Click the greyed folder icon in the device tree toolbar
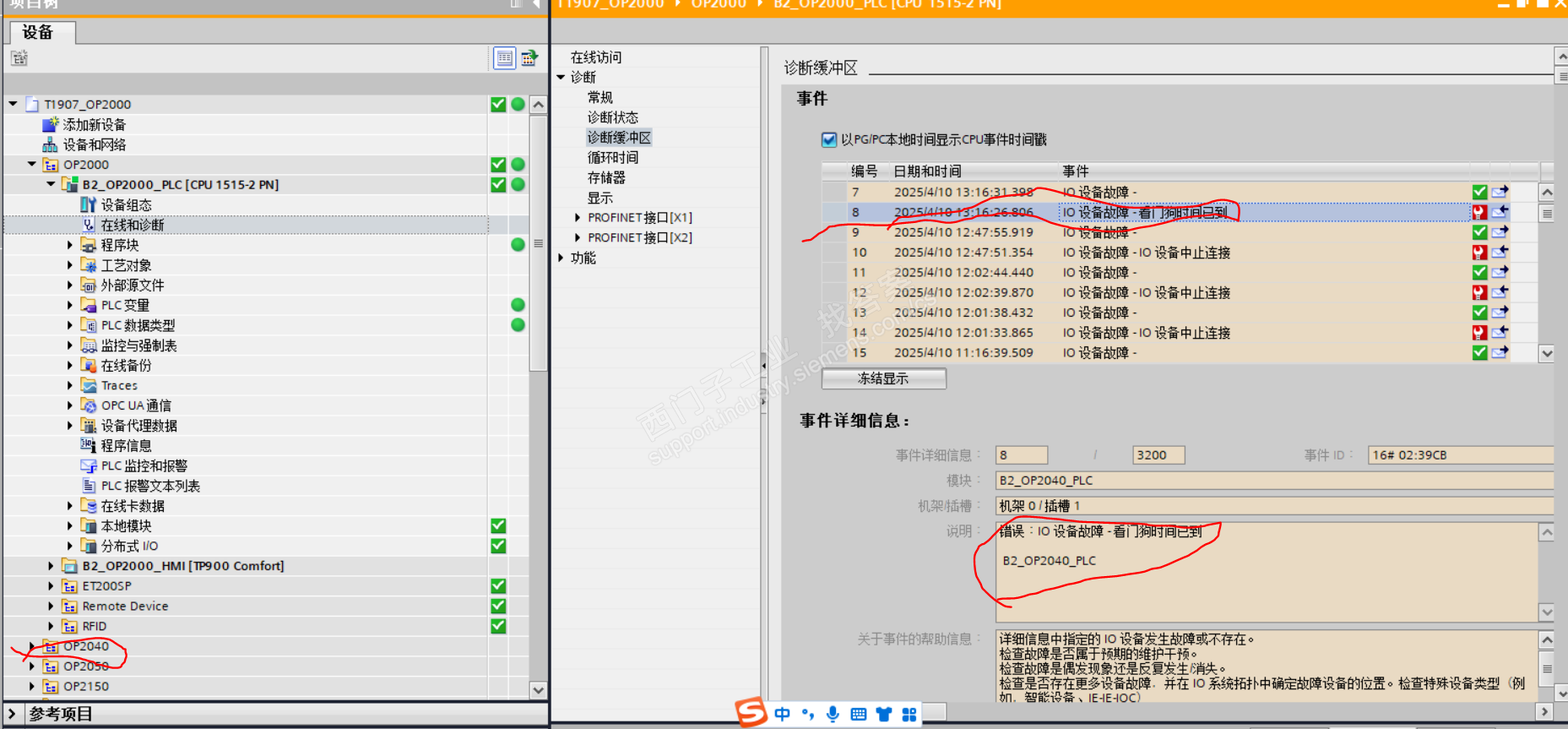This screenshot has width=1568, height=729. coord(19,58)
